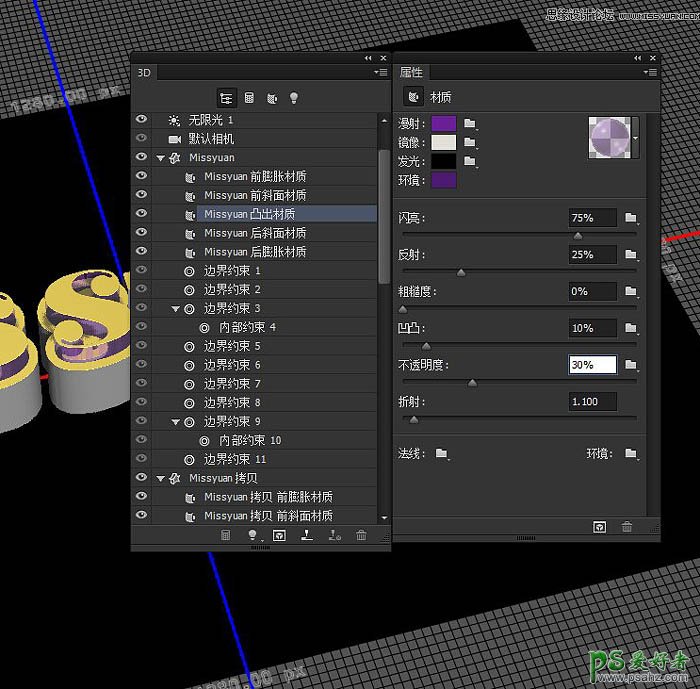
Task: Select Missyuan 前膨胀材质 material
Action: point(255,176)
